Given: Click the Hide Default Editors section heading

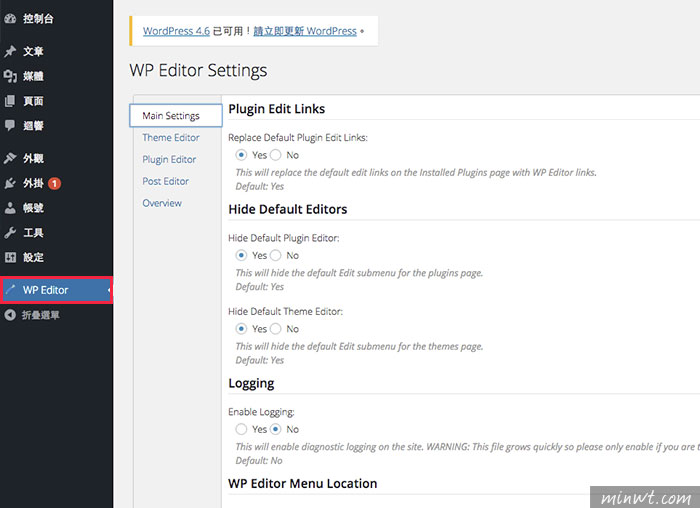Looking at the screenshot, I should click(x=288, y=209).
